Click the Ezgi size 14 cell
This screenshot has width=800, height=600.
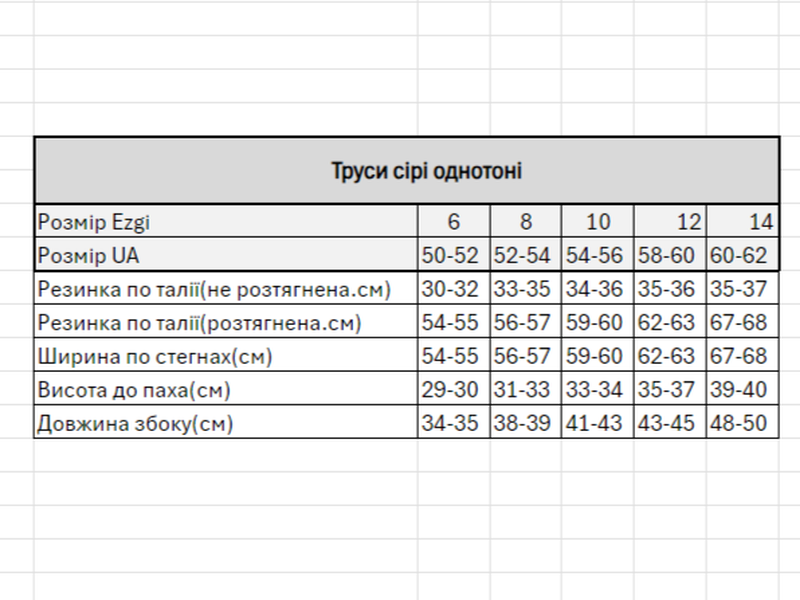[x=743, y=221]
